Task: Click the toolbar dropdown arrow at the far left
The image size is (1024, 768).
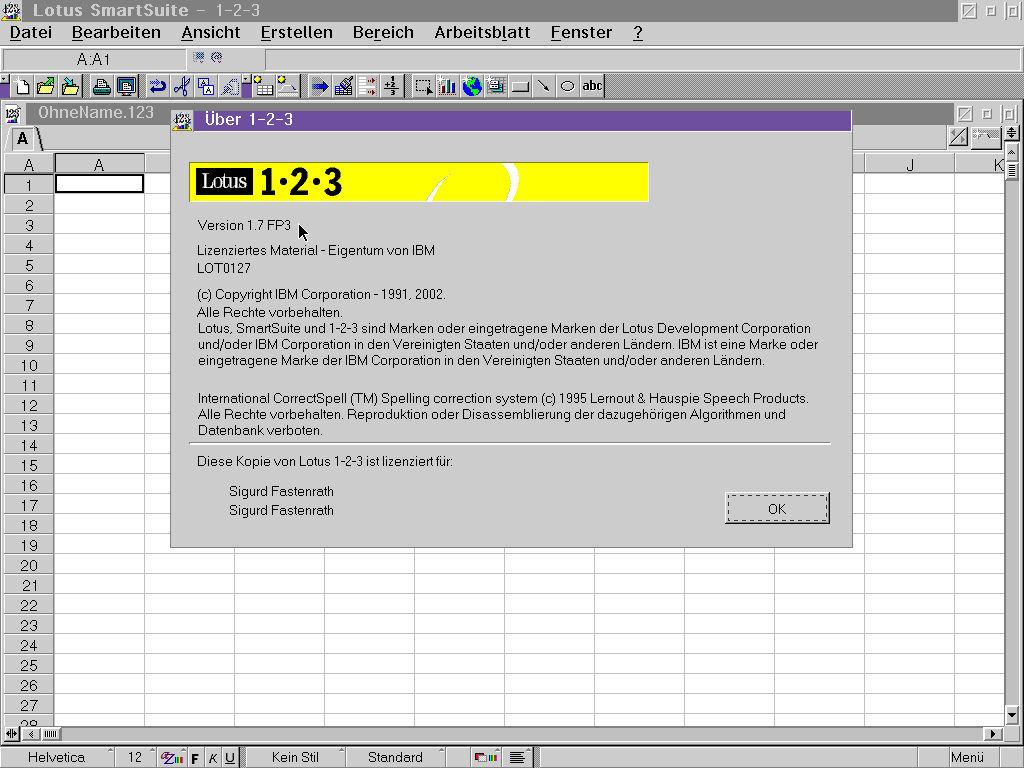Action: 5,80
